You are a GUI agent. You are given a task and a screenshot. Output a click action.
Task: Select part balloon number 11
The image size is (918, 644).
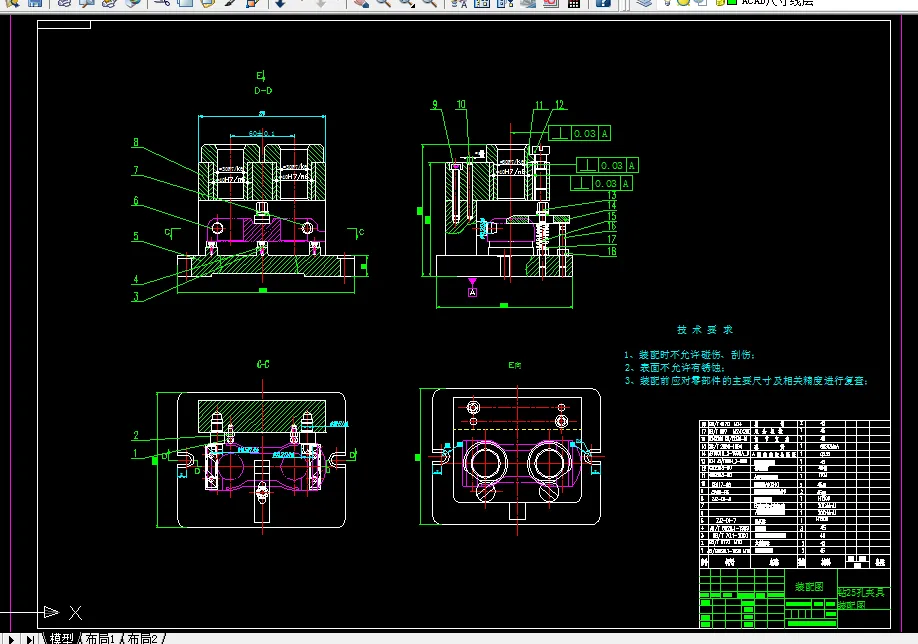pyautogui.click(x=539, y=105)
